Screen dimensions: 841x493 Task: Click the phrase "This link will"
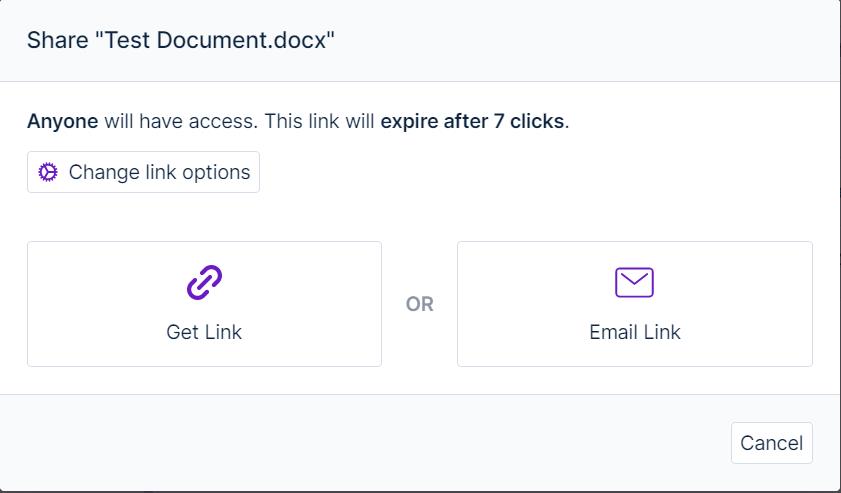[319, 121]
